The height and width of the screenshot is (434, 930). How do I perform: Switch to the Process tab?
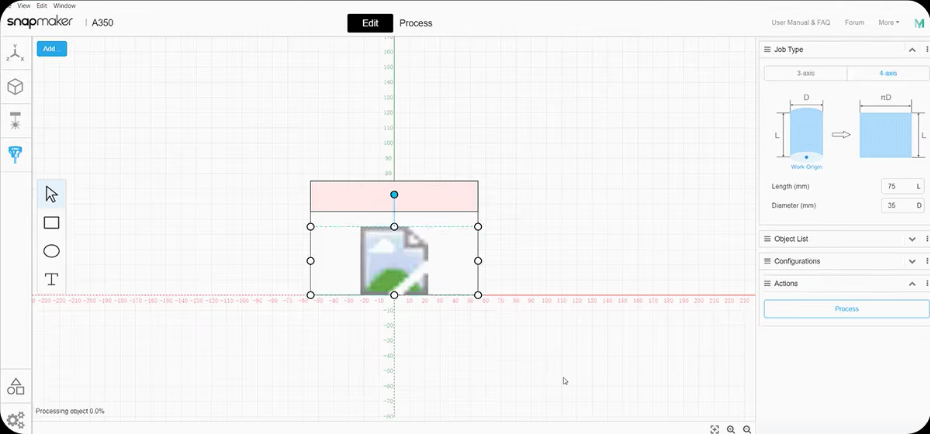coord(416,23)
